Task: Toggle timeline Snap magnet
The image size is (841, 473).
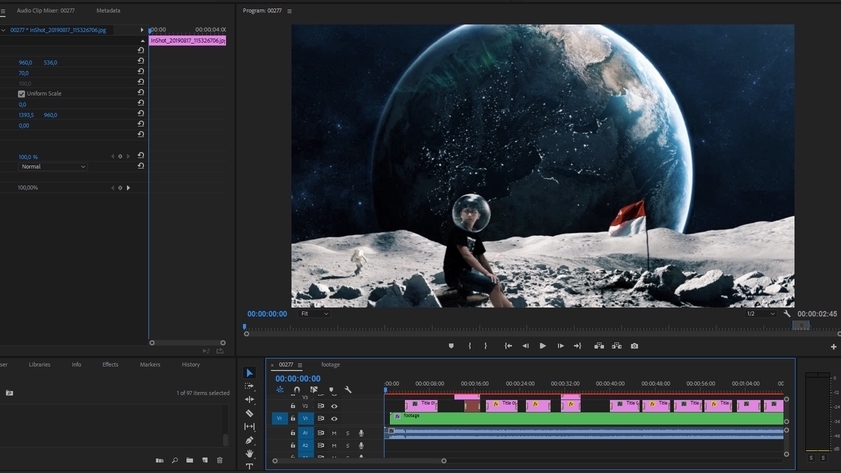Action: tap(297, 390)
